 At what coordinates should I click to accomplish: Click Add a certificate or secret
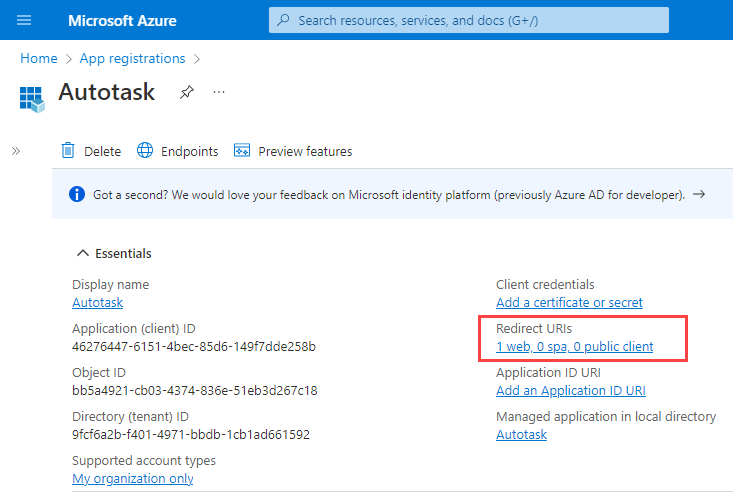coord(569,303)
